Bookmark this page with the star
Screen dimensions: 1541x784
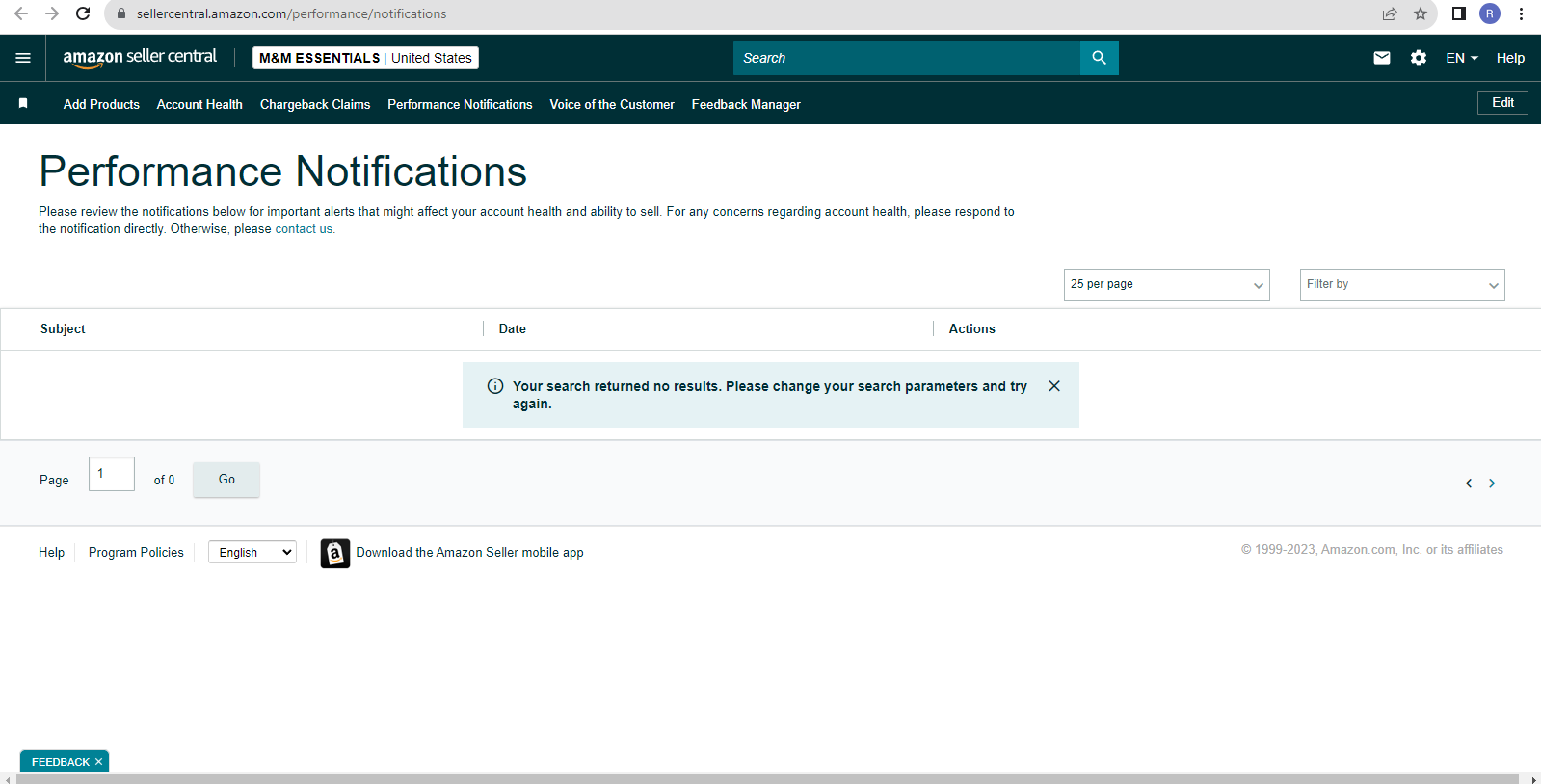(x=1421, y=13)
